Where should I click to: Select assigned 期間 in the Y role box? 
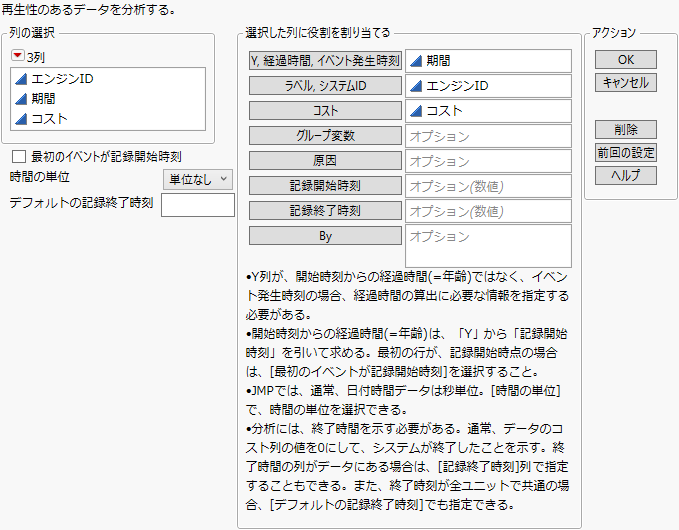click(x=438, y=61)
